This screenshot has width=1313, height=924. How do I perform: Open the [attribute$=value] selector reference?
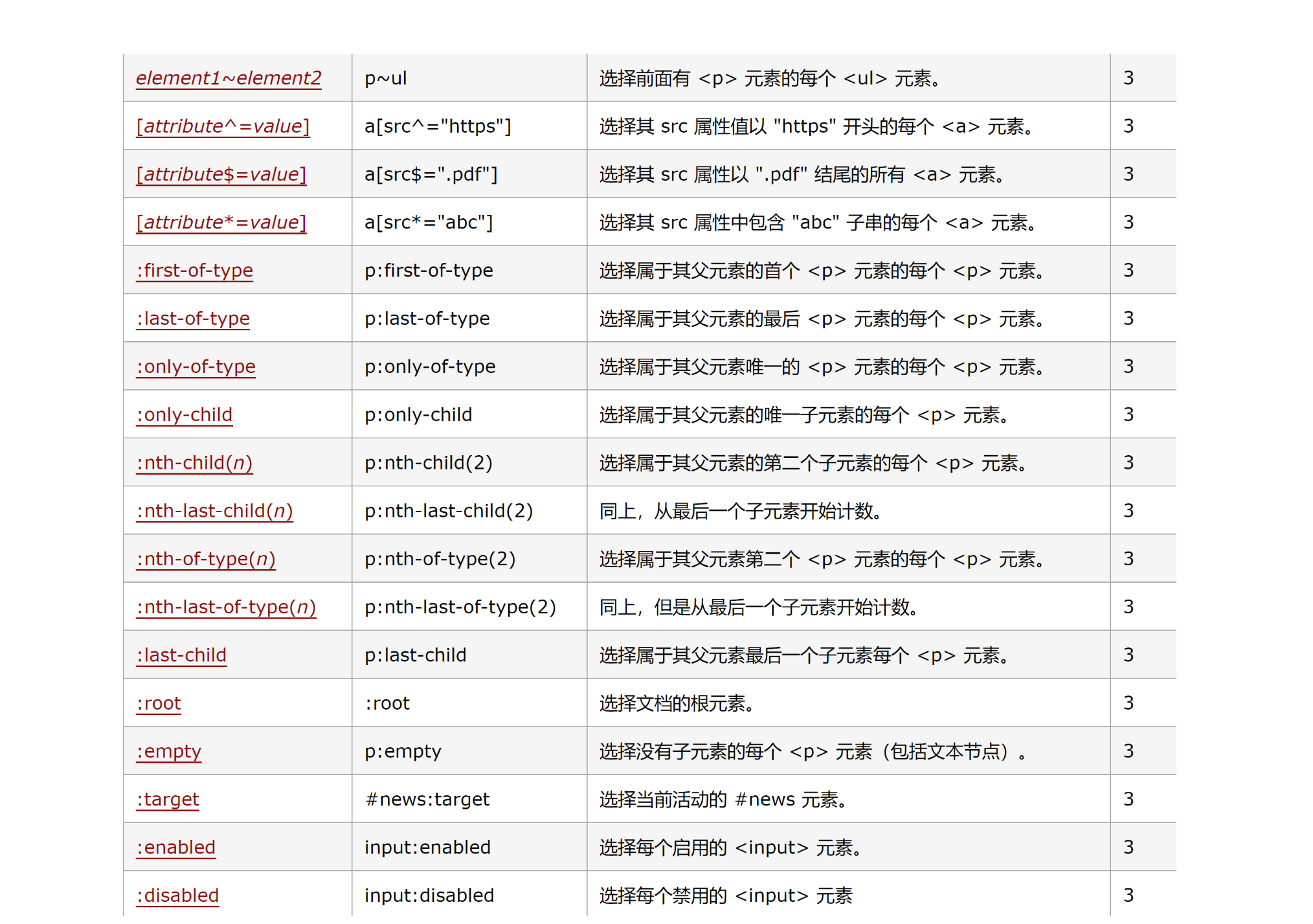tap(221, 174)
